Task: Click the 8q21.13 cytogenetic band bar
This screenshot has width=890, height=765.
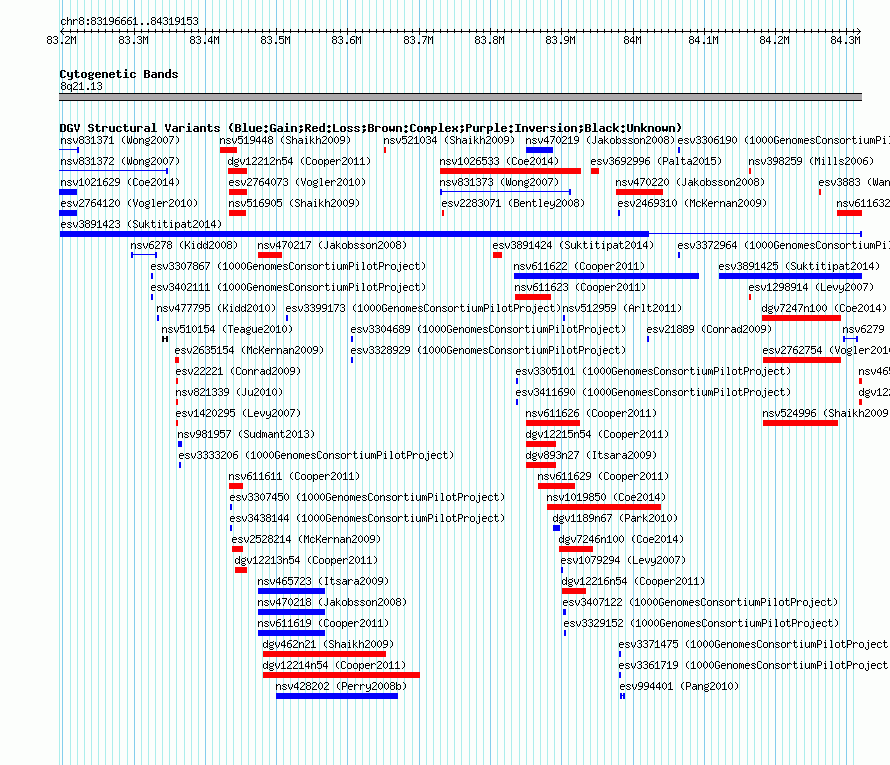Action: click(x=460, y=97)
